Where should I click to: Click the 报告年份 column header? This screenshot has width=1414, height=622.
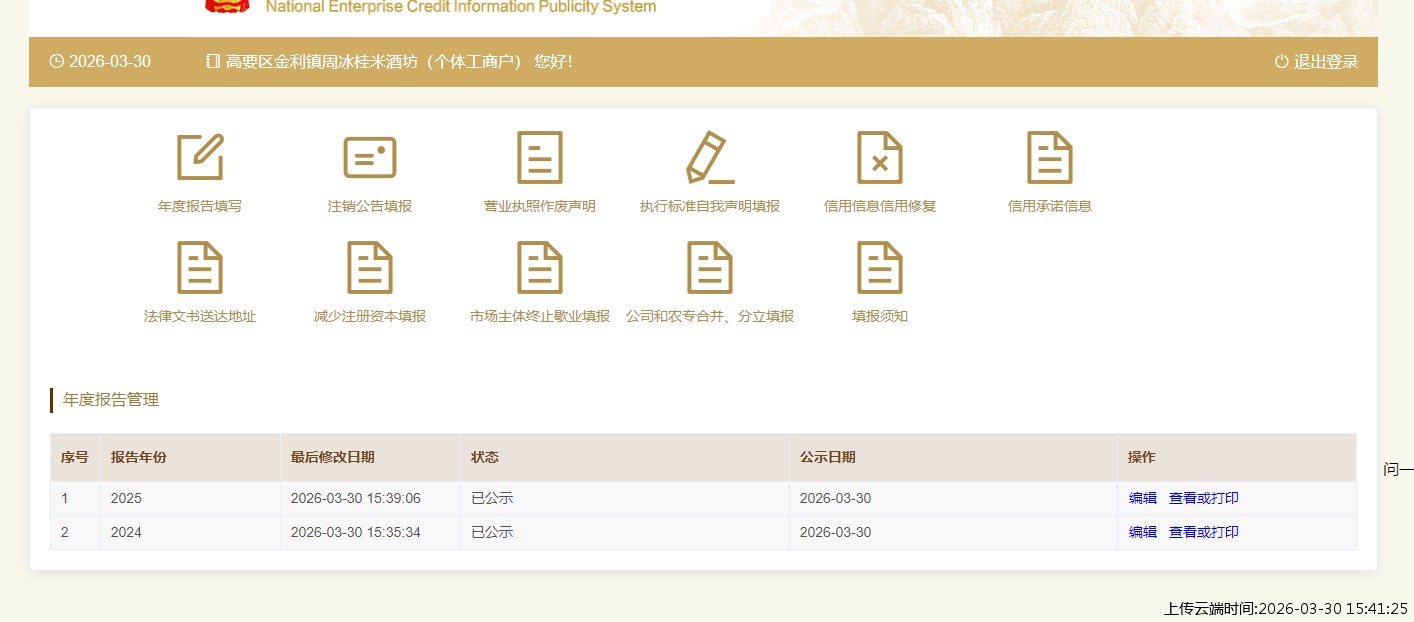click(x=139, y=457)
